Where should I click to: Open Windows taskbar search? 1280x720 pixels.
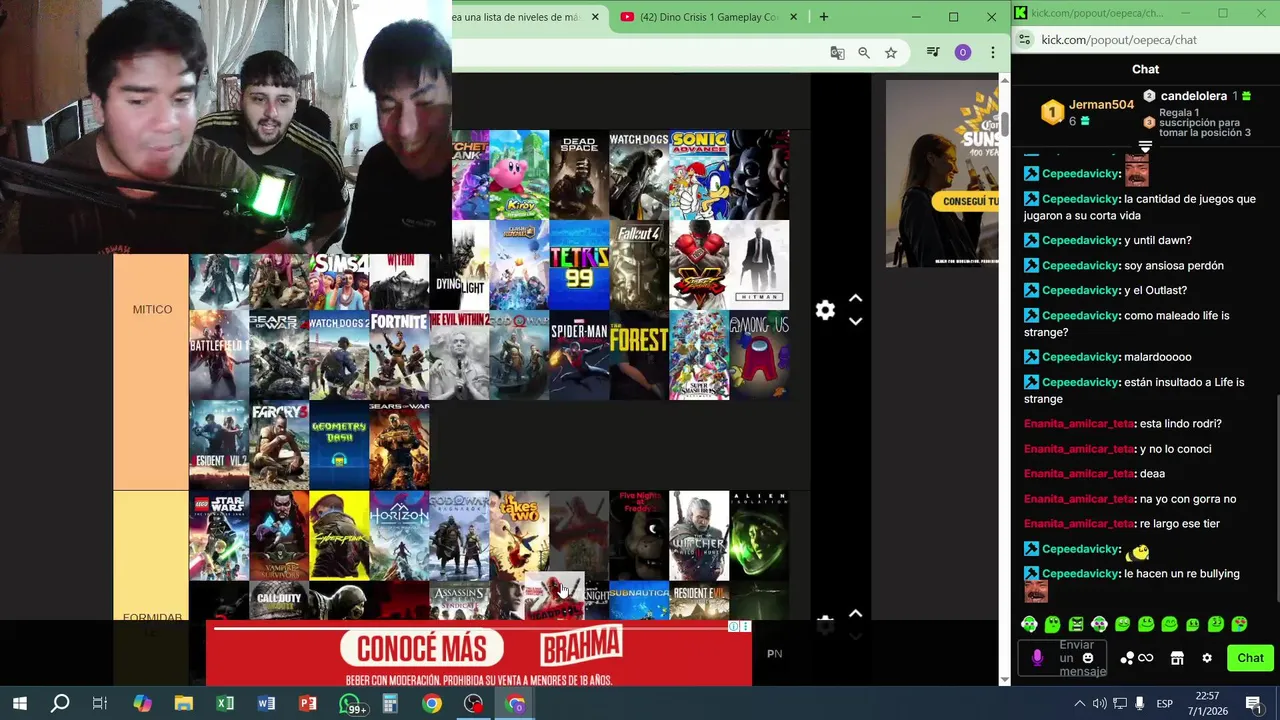(x=60, y=704)
